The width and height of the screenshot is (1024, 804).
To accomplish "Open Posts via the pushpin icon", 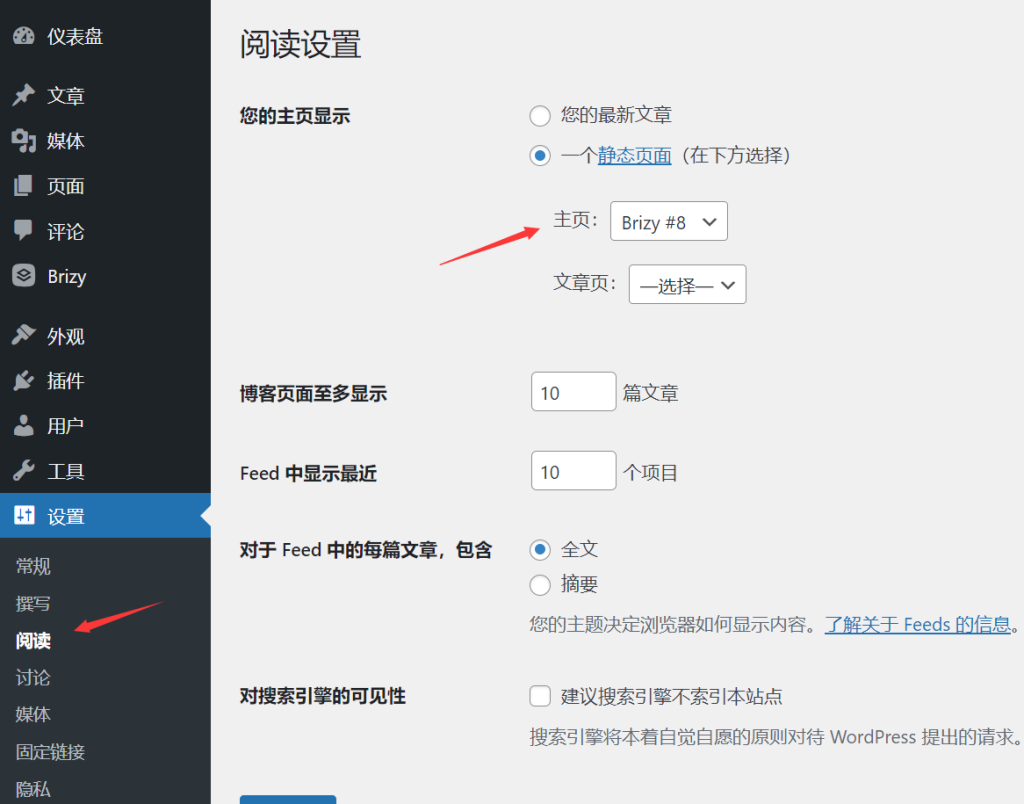I will (24, 96).
